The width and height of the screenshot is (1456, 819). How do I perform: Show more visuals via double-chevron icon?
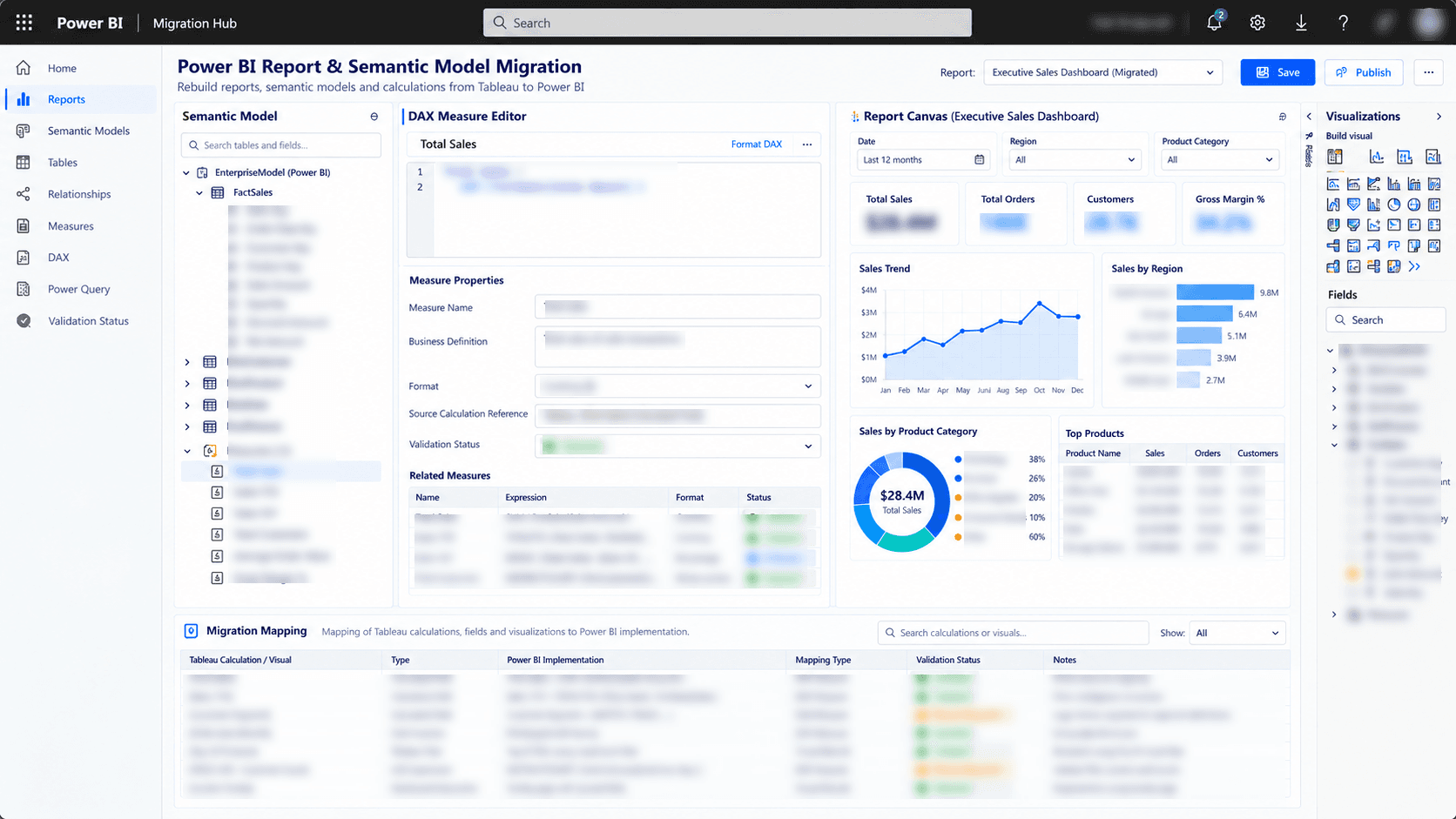point(1414,266)
